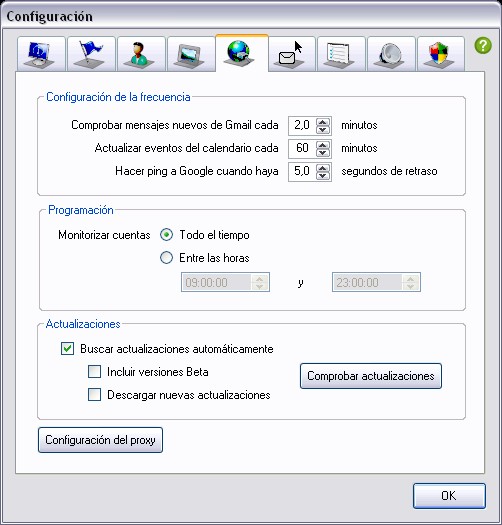This screenshot has width=502, height=525.
Task: Select the globe connection tab
Action: 242,53
